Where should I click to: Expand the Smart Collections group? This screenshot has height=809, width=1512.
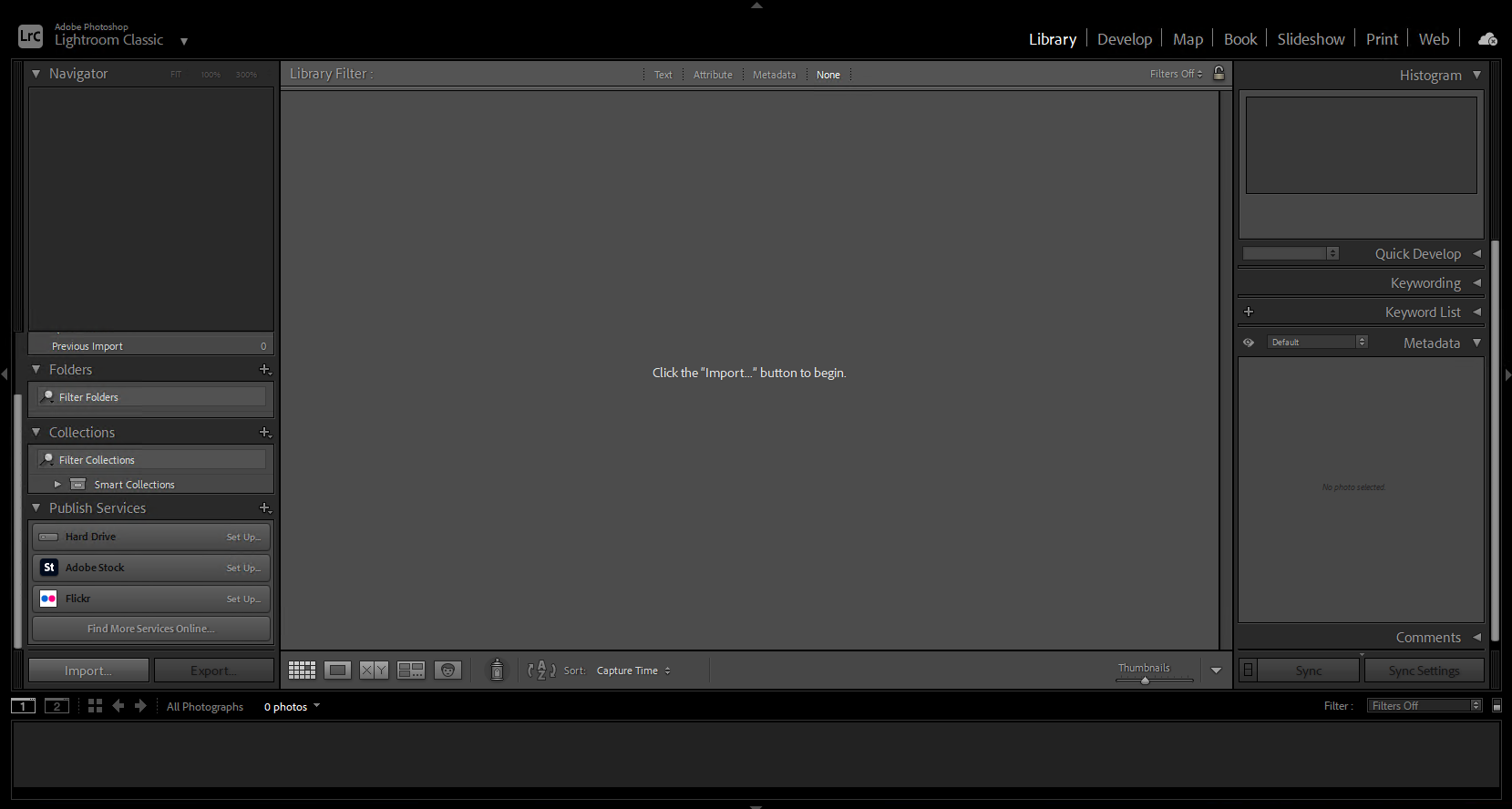click(x=57, y=485)
